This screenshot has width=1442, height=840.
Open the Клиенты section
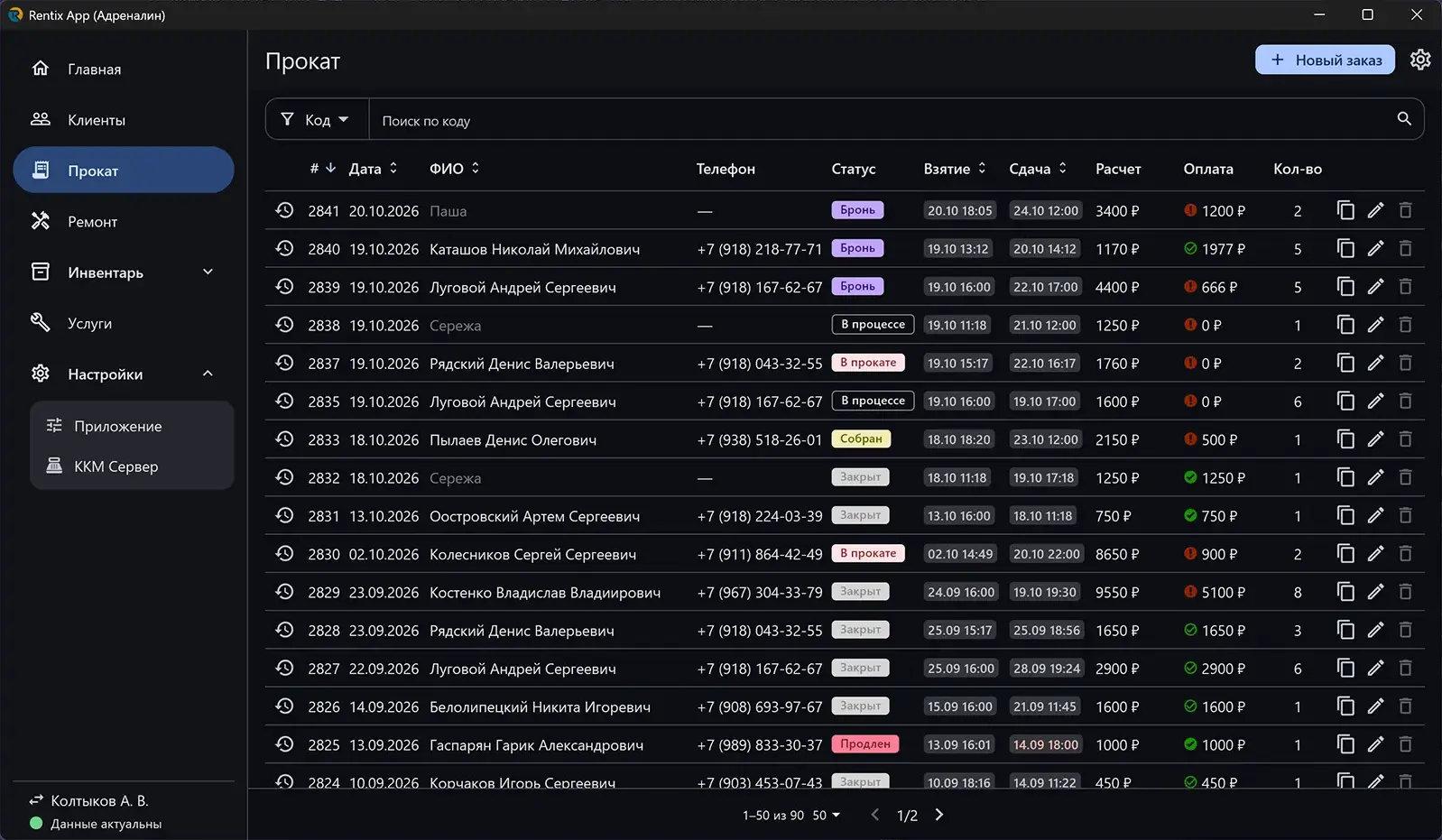point(124,119)
